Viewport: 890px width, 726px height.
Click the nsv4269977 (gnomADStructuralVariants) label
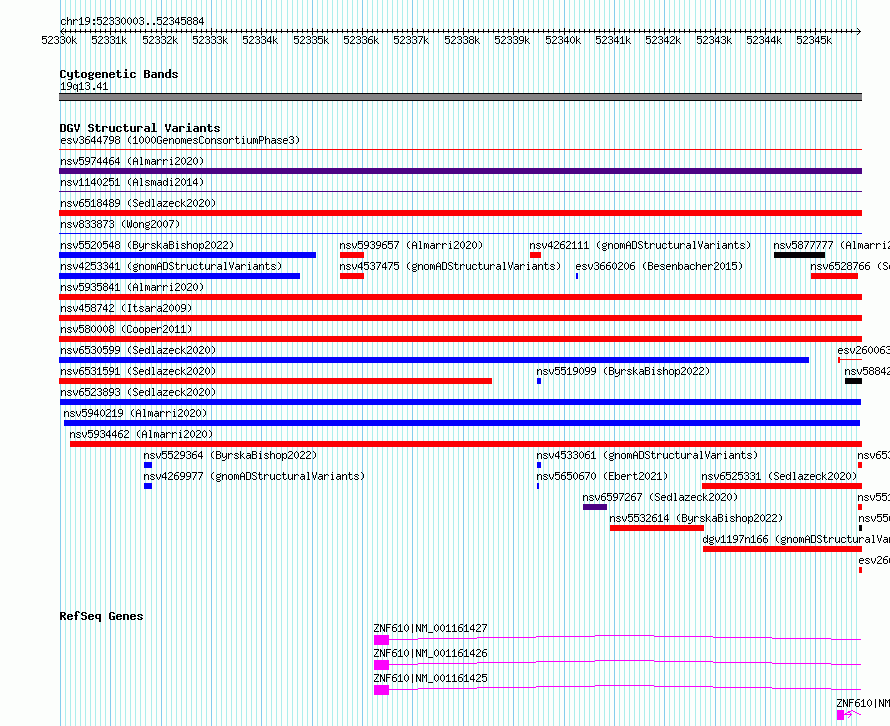(254, 476)
